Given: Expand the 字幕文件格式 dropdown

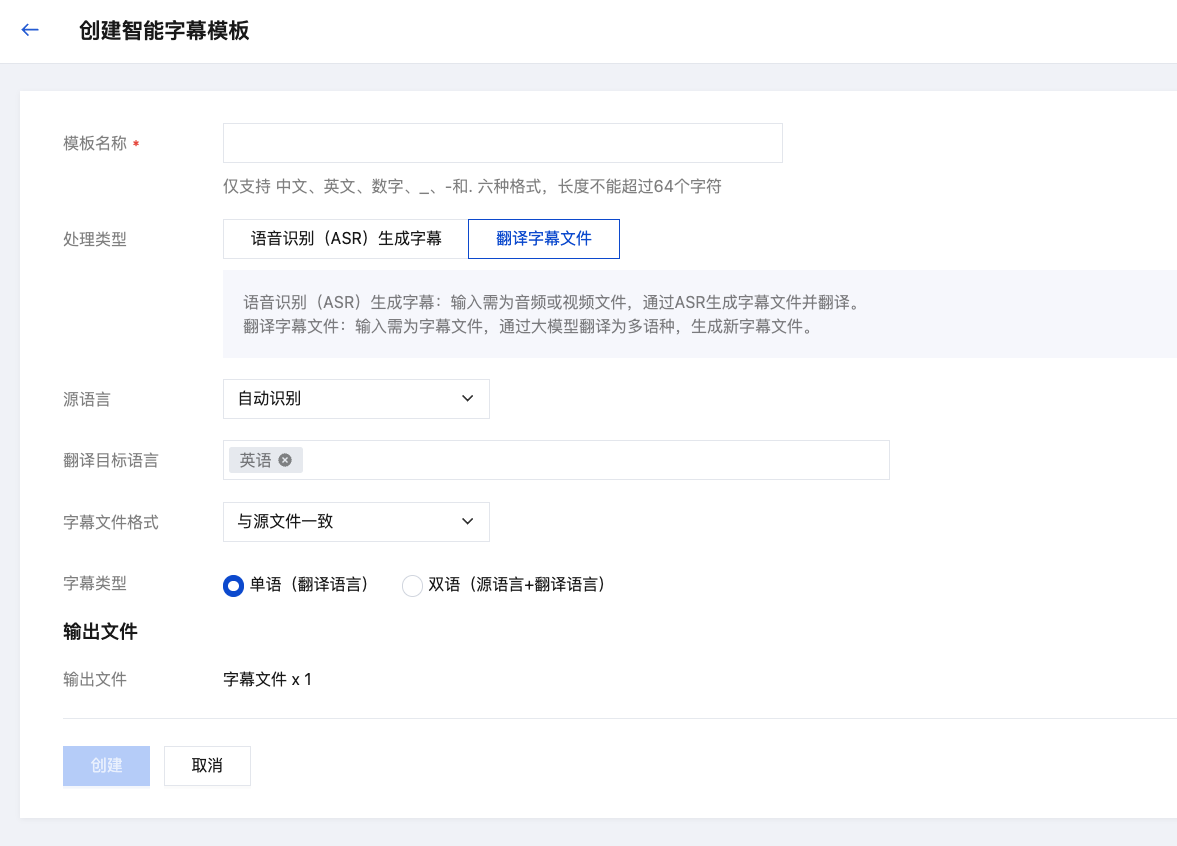Looking at the screenshot, I should [x=356, y=522].
